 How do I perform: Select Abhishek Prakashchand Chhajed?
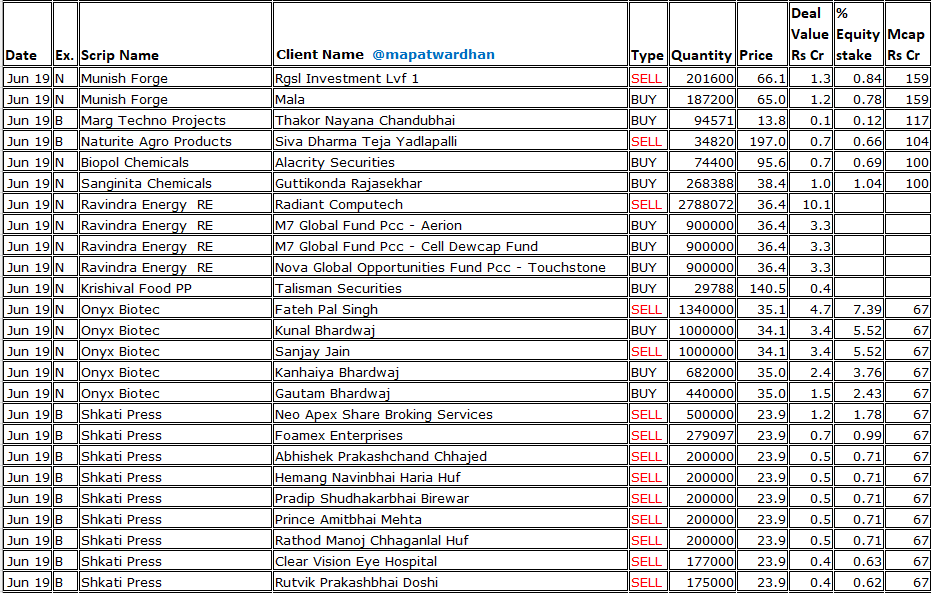(x=380, y=456)
